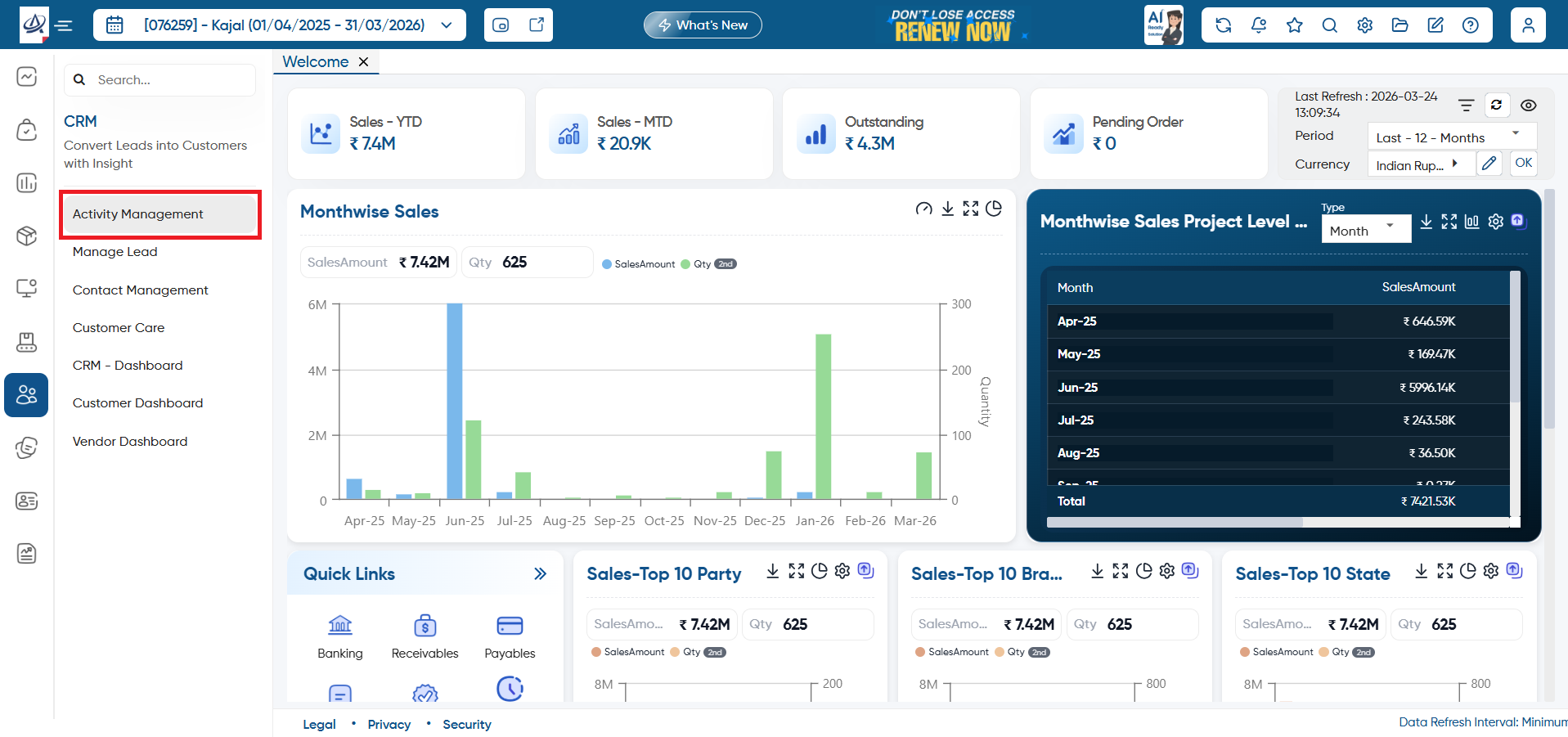Open Period dropdown showing Last 12 Months
This screenshot has width=1568, height=737.
(1452, 137)
